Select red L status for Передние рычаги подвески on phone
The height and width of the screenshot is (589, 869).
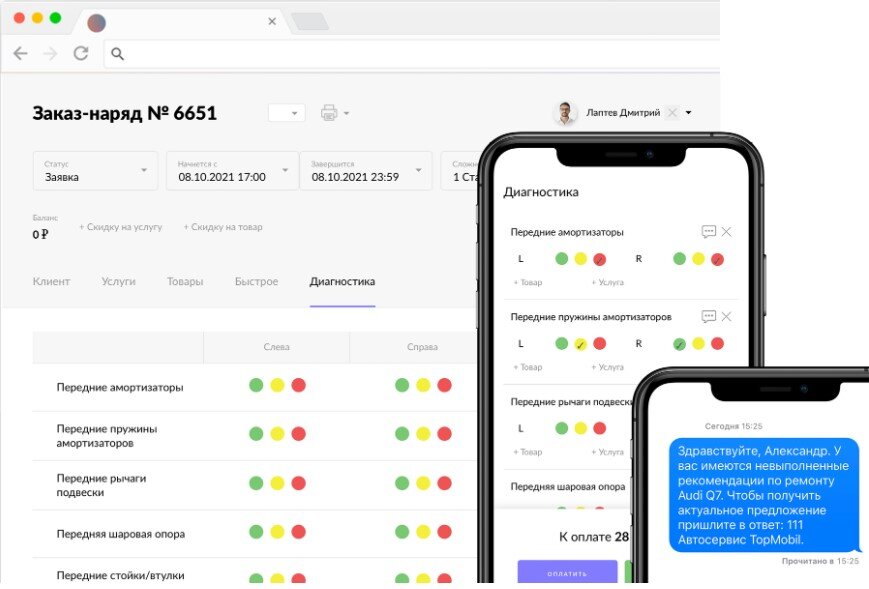click(x=599, y=428)
